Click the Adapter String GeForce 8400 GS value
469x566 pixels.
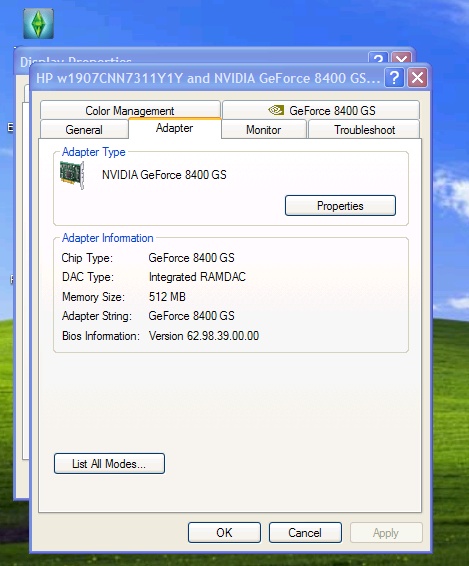click(191, 316)
